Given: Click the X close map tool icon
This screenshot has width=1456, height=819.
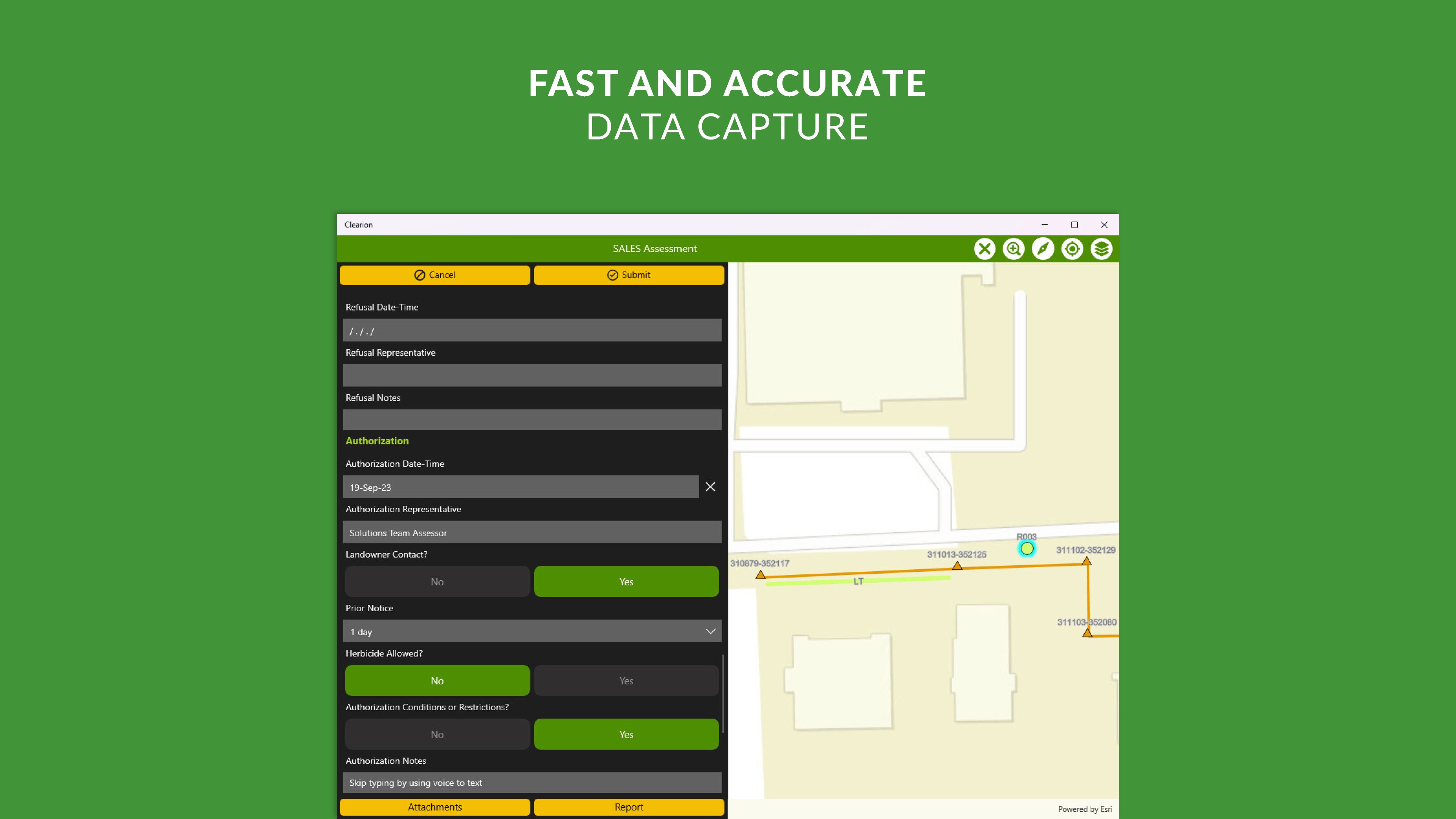Looking at the screenshot, I should [984, 249].
